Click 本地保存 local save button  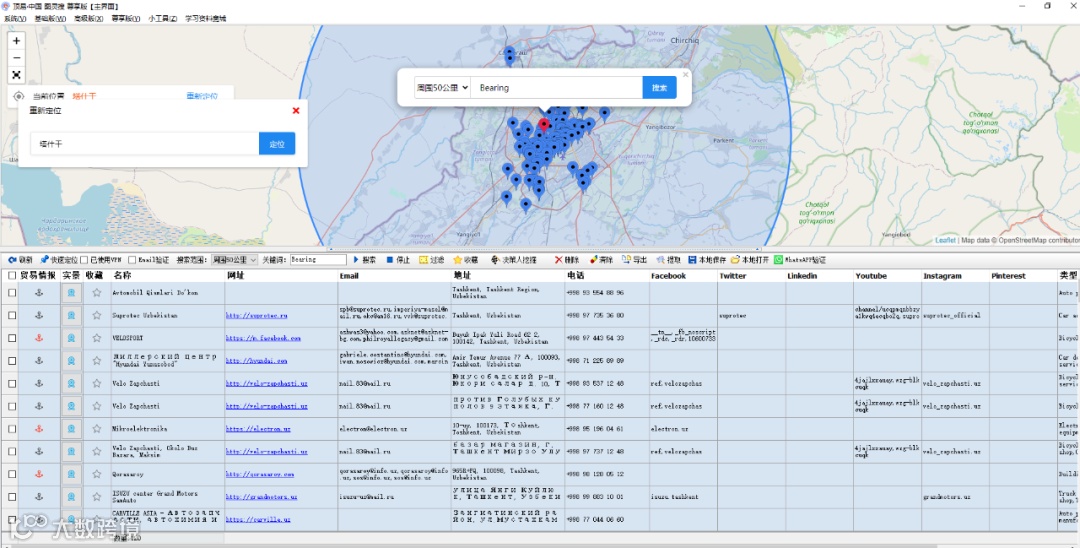(707, 260)
